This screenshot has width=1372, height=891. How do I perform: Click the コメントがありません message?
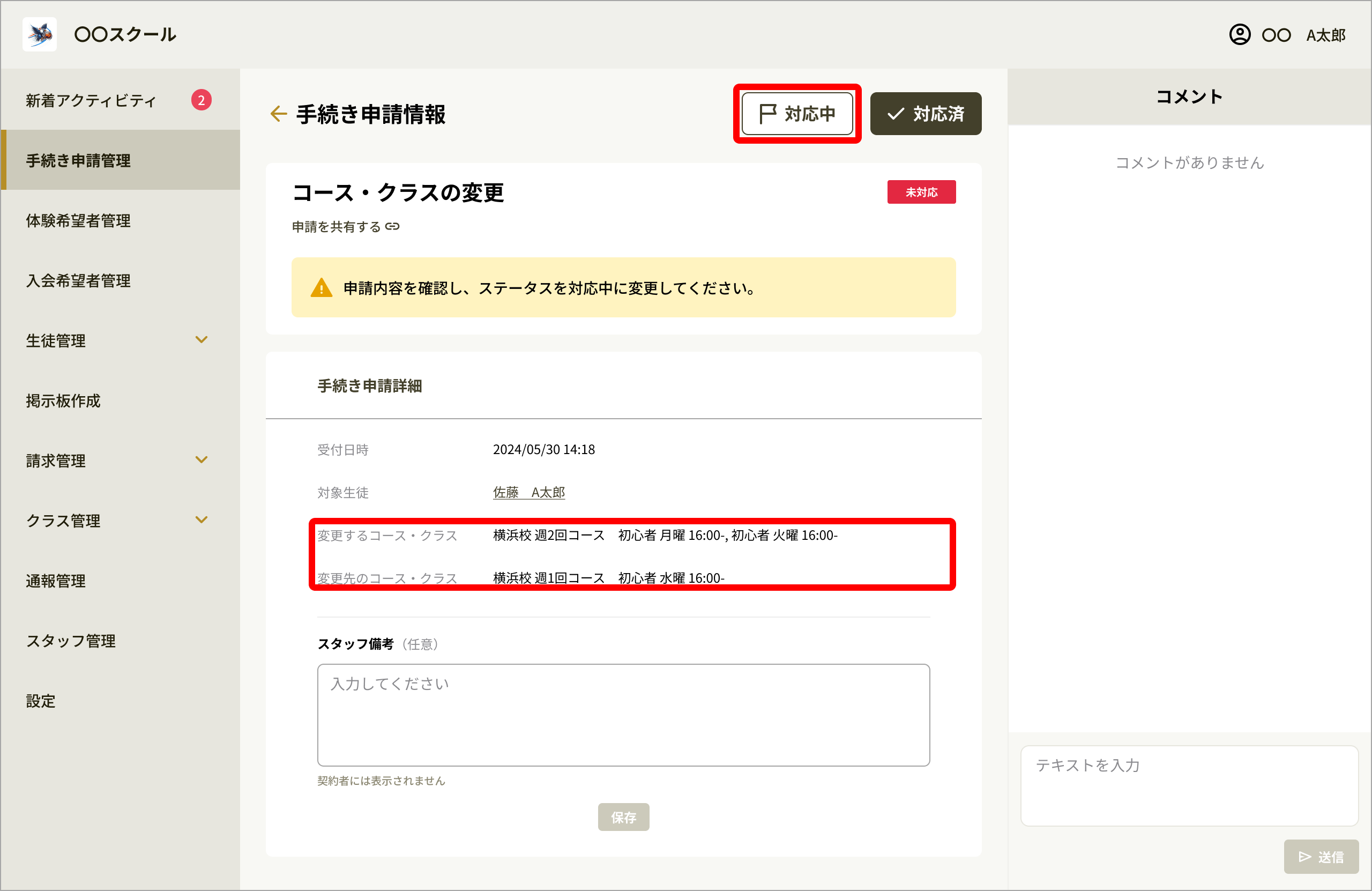point(1189,162)
